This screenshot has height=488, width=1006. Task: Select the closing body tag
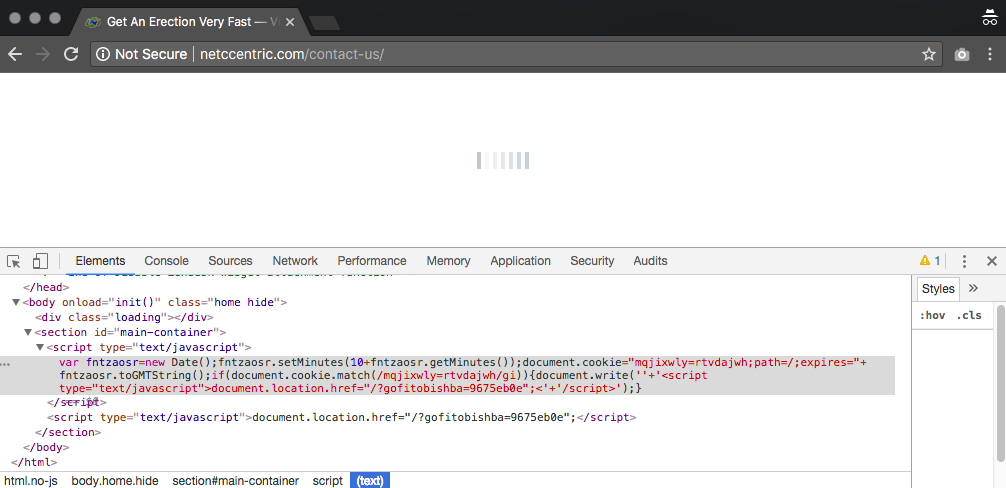(x=46, y=448)
